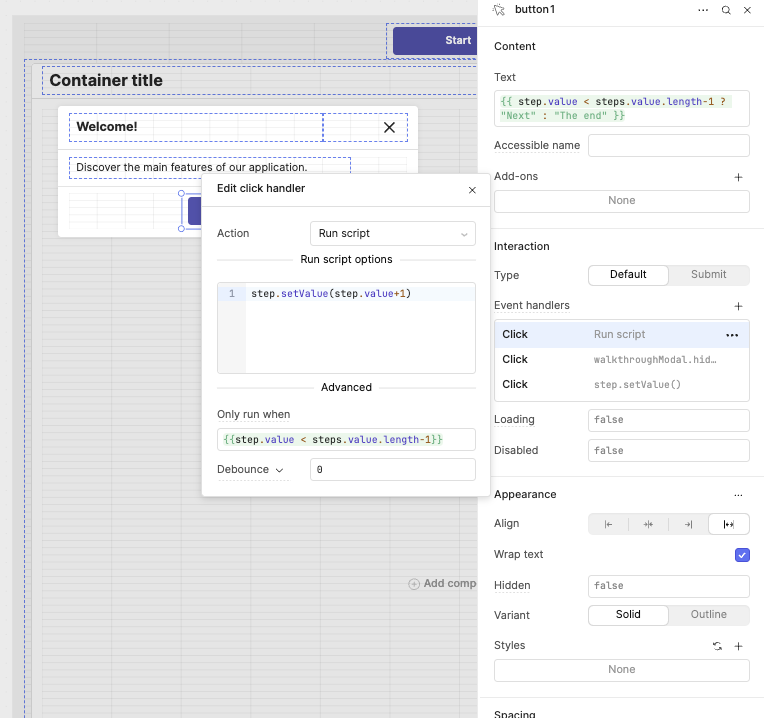Select the align center icon

coord(648,524)
